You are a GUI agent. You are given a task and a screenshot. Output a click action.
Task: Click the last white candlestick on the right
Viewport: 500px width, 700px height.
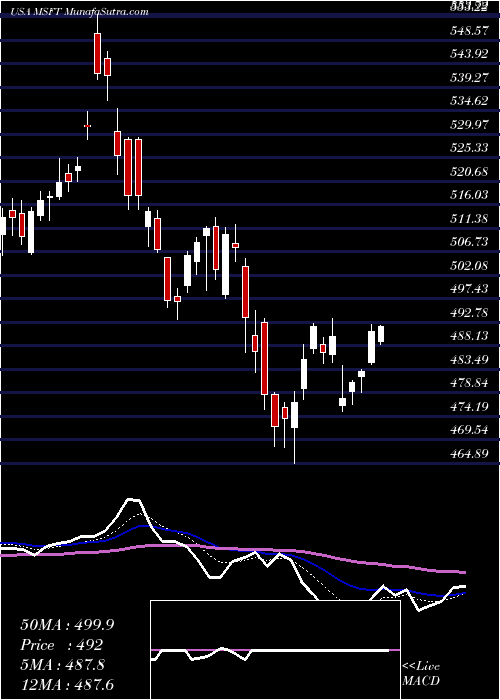(x=381, y=334)
